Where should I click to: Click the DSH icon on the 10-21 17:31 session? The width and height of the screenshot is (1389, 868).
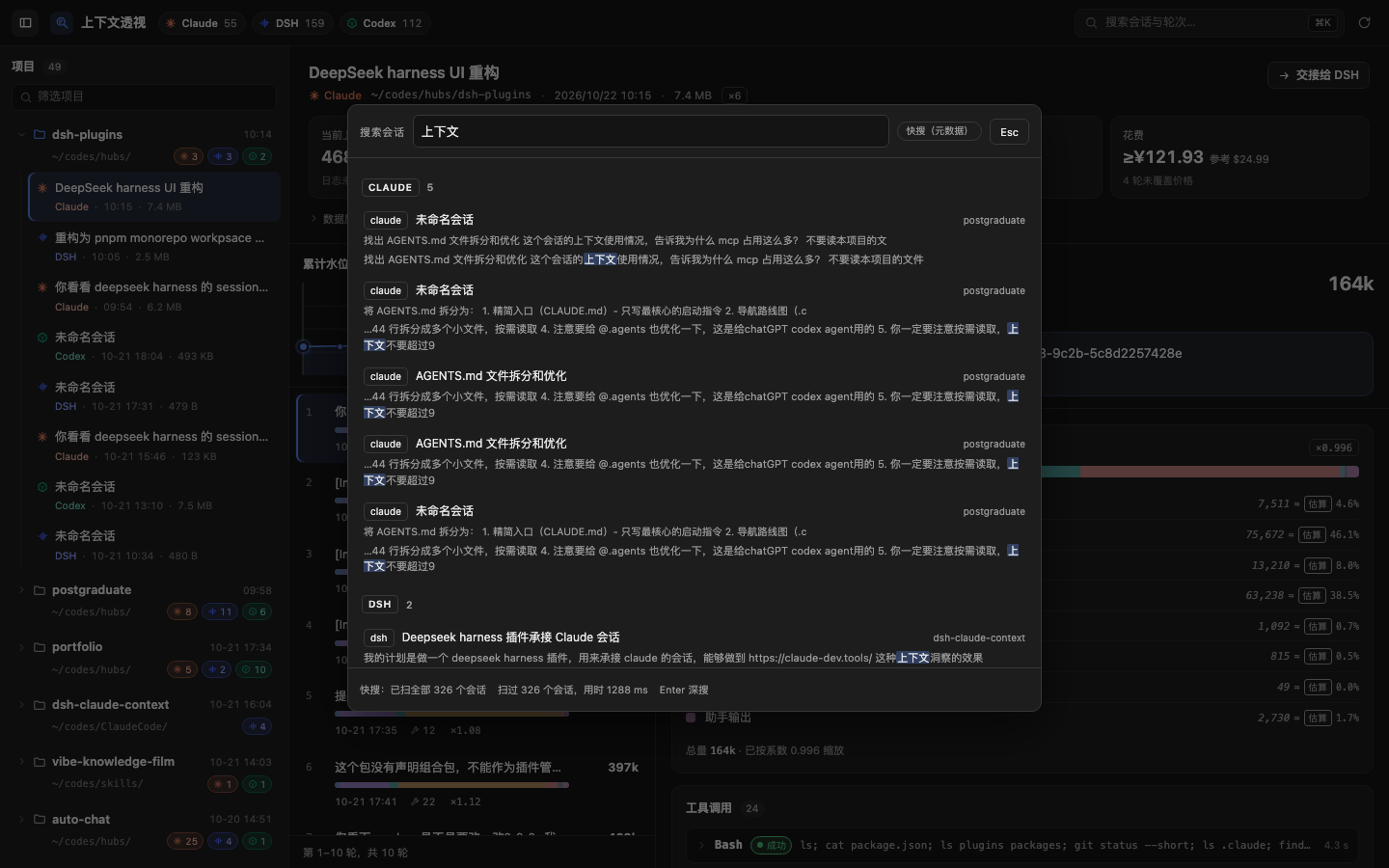pos(42,387)
